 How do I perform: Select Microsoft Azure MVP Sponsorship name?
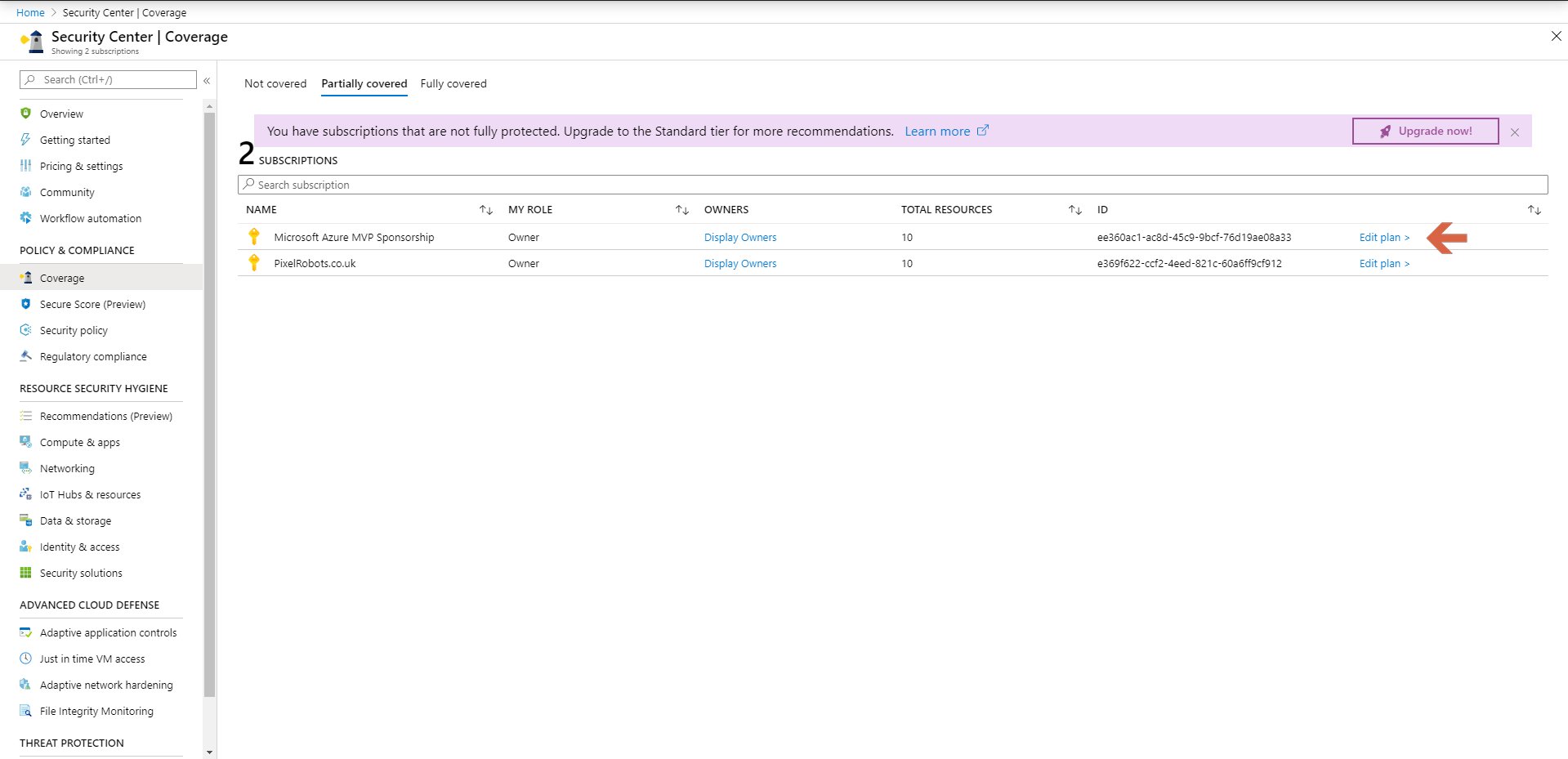(354, 237)
